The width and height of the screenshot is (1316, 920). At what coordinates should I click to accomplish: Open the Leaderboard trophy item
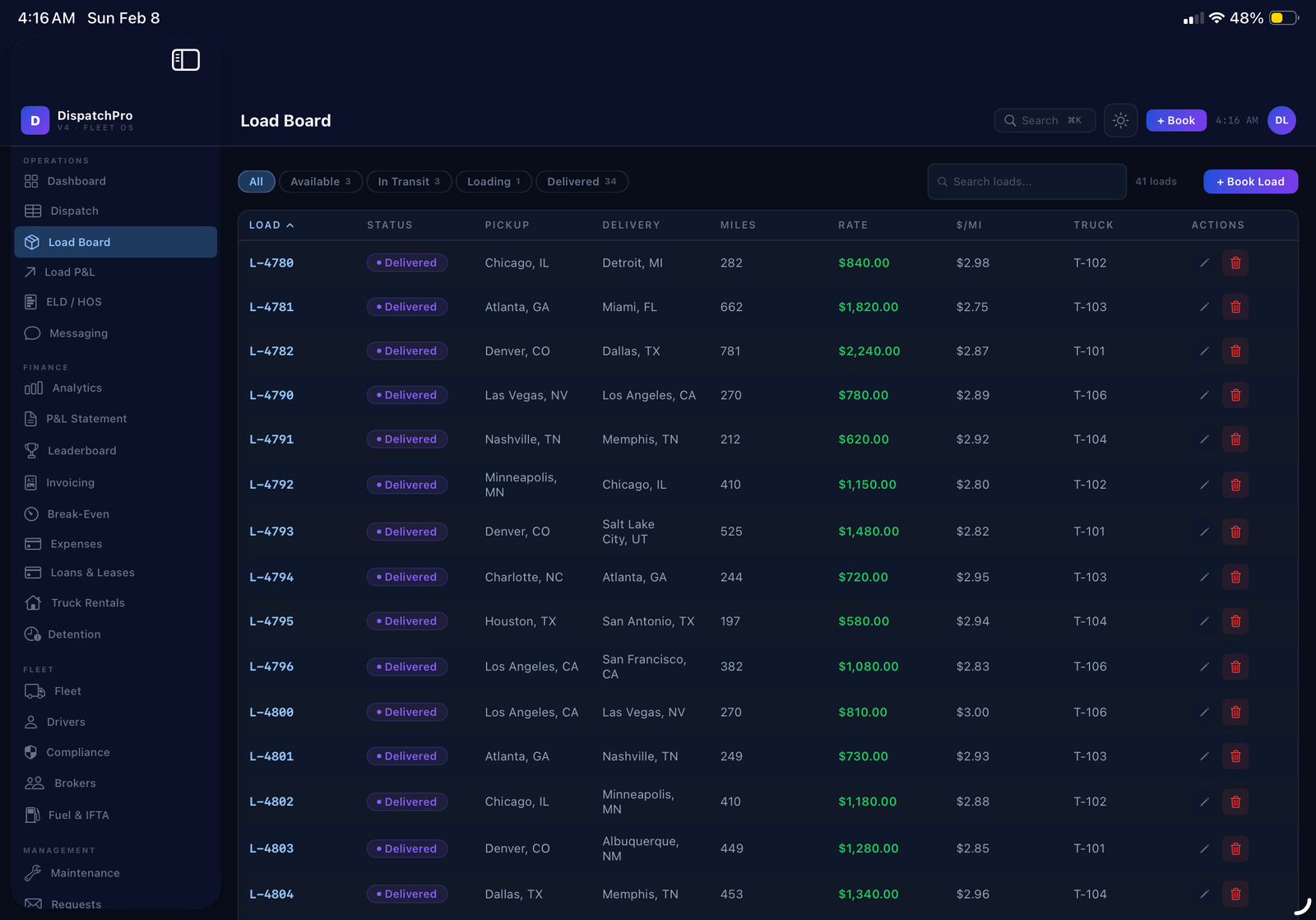click(81, 451)
